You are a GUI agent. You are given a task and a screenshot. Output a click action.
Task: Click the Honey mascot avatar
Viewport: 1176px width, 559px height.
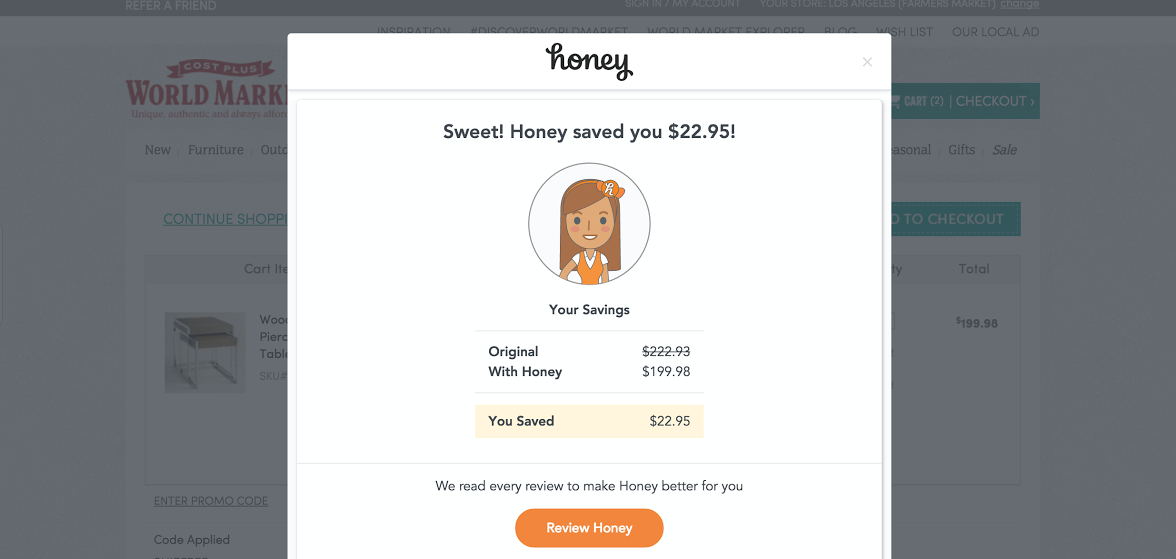[589, 224]
